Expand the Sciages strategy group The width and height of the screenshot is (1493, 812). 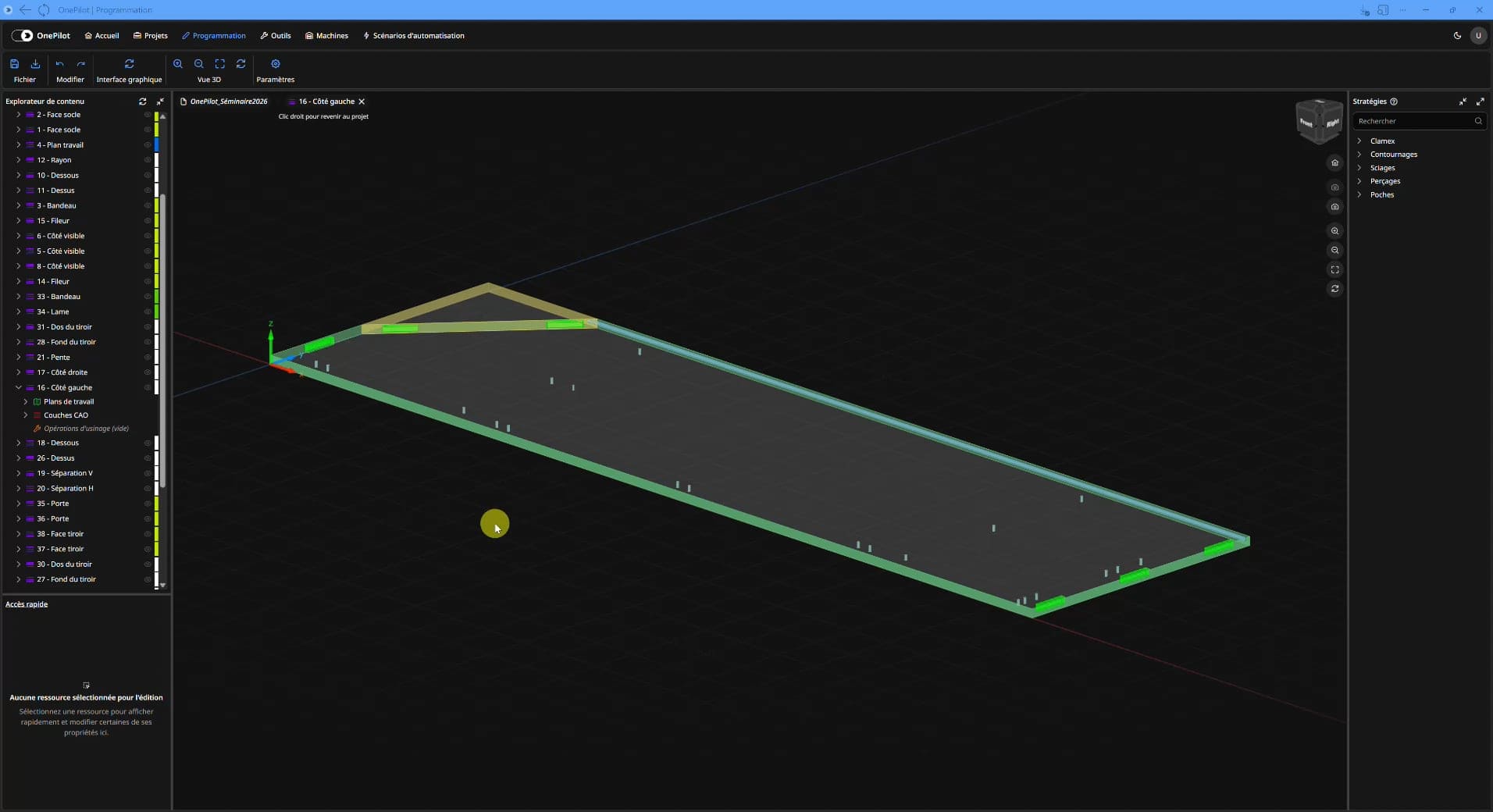[1359, 168]
